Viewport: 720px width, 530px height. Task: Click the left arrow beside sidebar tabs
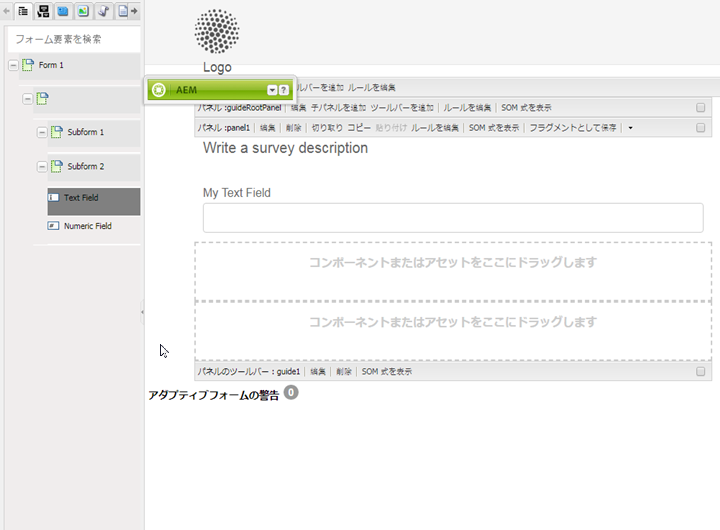[6, 11]
